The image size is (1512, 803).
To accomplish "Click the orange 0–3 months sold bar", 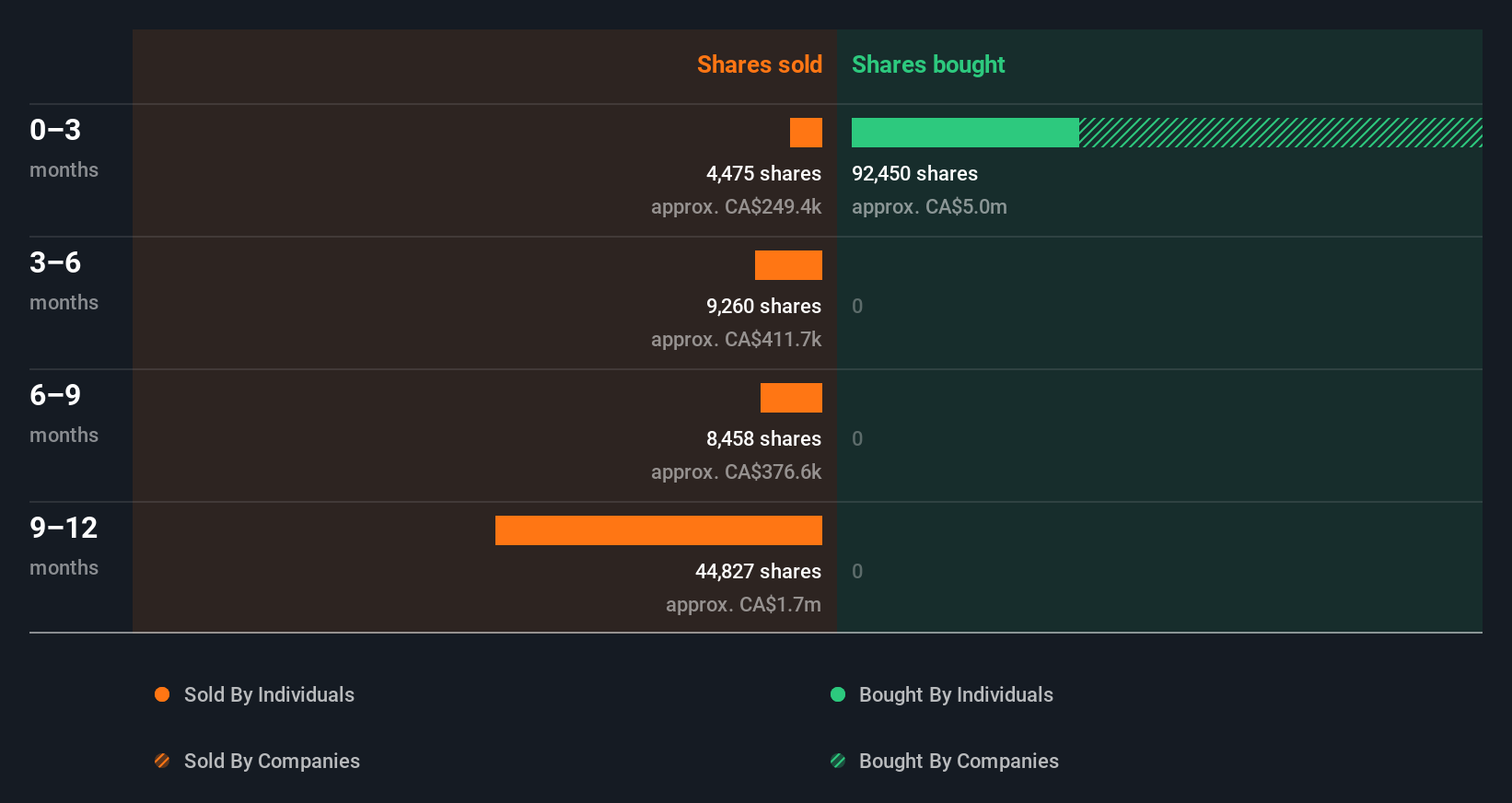I will click(x=806, y=133).
